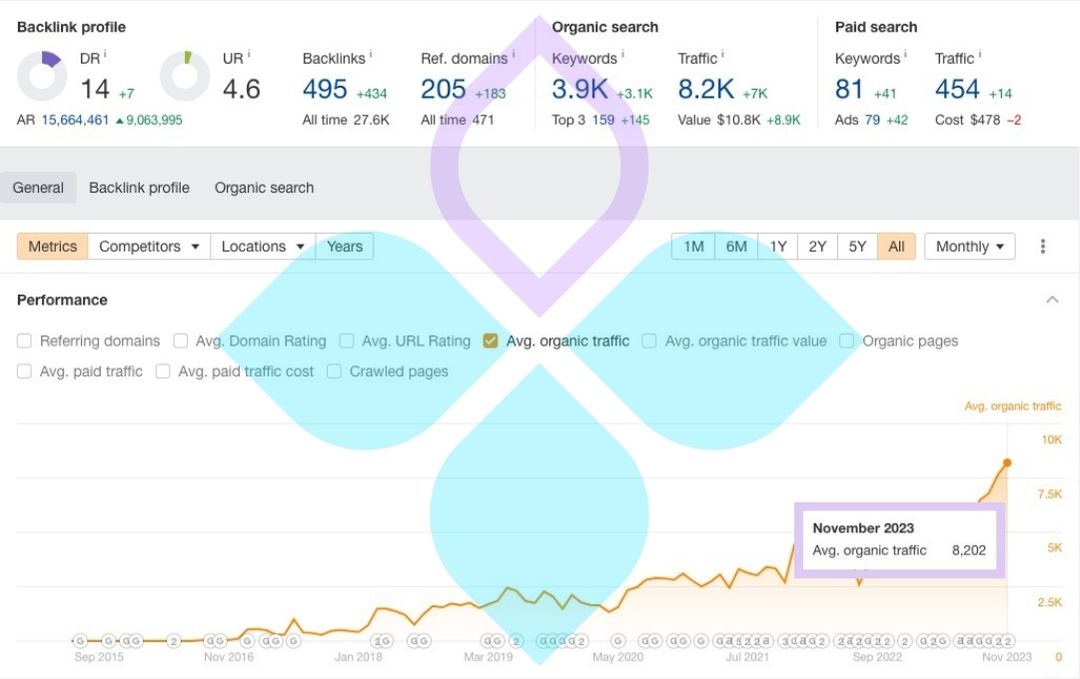Open the Competitors dropdown

(x=149, y=247)
